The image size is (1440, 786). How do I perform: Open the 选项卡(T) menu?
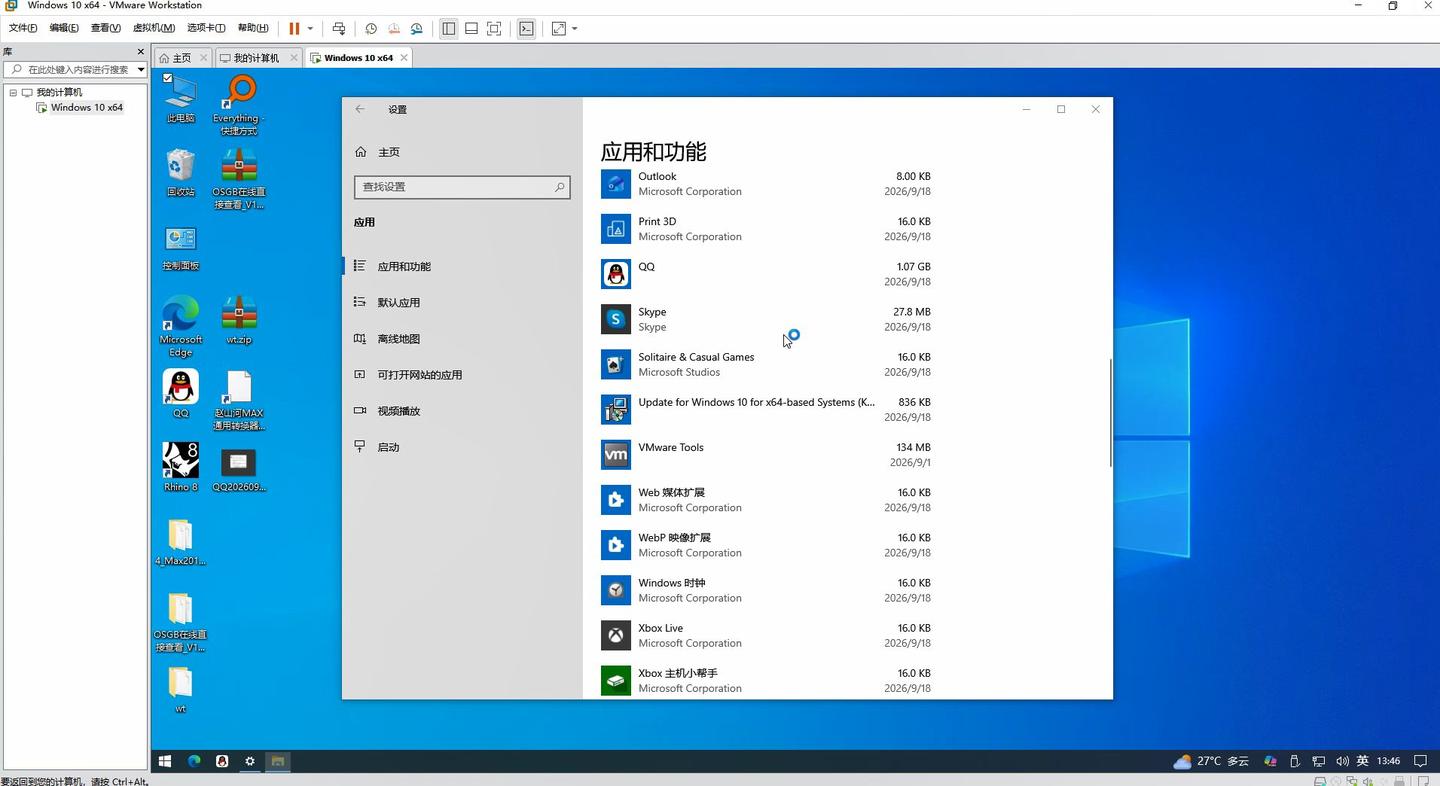click(206, 28)
